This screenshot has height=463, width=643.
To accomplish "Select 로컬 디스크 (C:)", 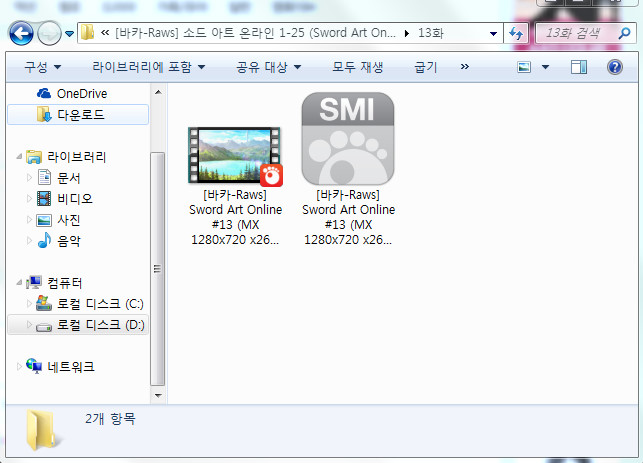I will (x=100, y=304).
